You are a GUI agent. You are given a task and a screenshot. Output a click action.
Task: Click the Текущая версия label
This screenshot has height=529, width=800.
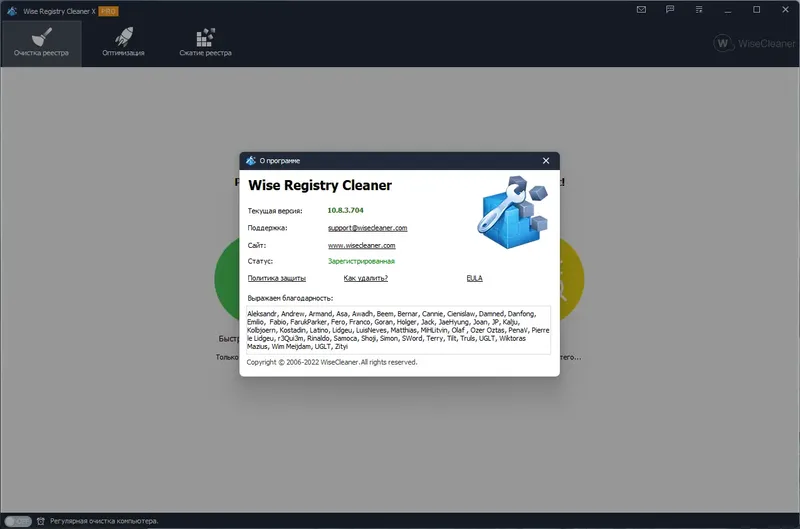(x=275, y=211)
